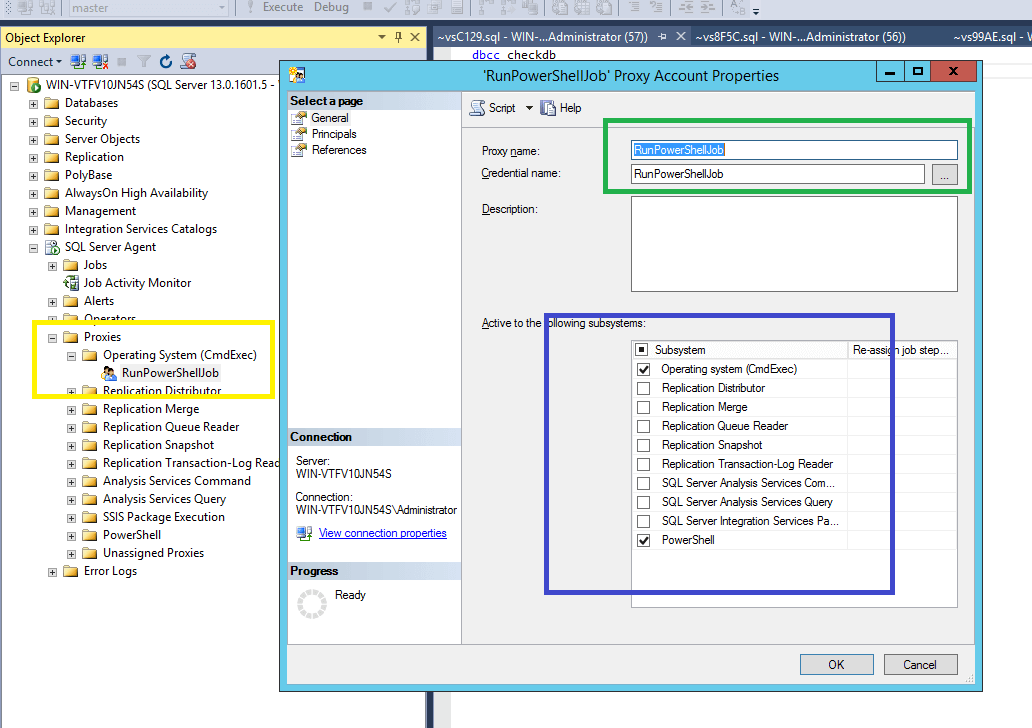Check SQL Server Analysis Services Query subsystem
1032x728 pixels.
[644, 502]
